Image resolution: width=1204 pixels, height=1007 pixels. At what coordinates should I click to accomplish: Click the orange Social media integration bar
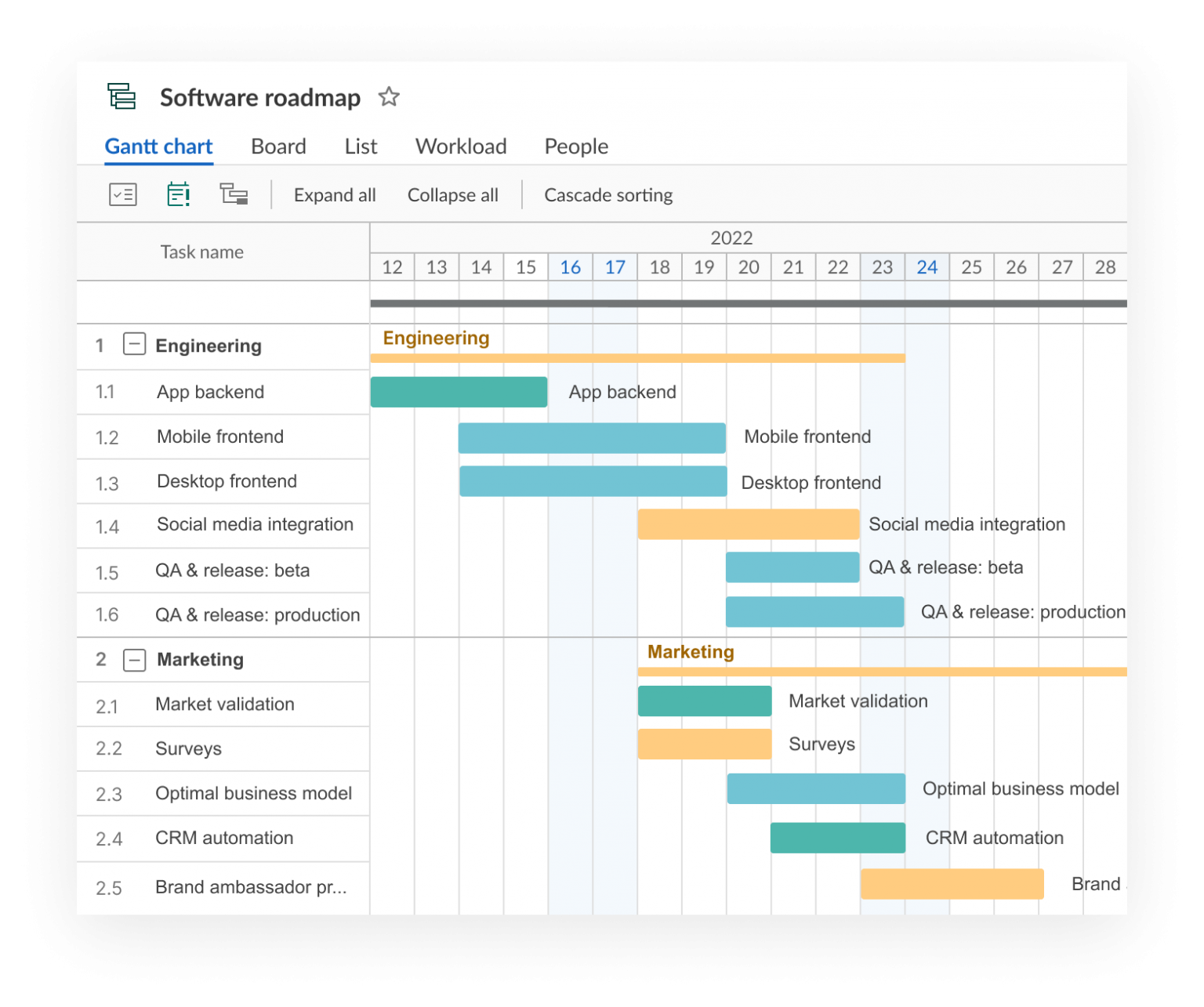748,524
